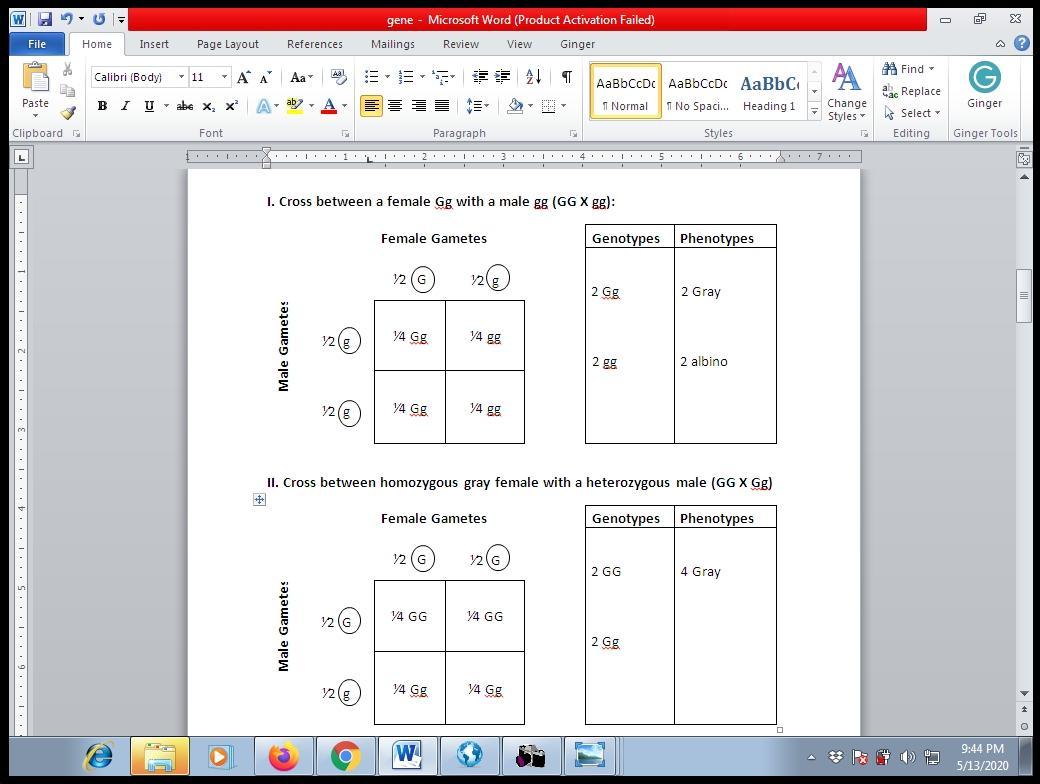
Task: Switch to the Review tab
Action: (460, 44)
